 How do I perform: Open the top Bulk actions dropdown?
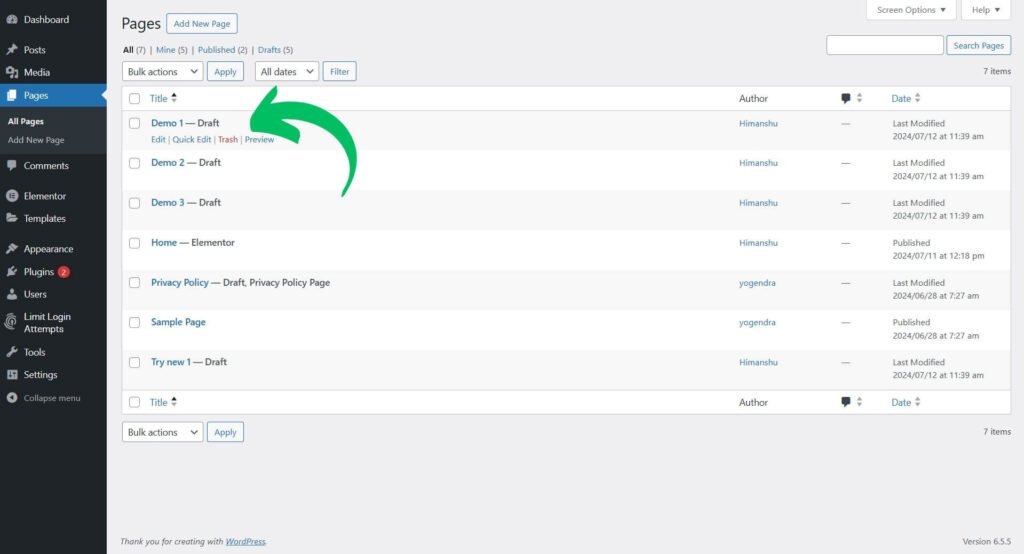163,71
